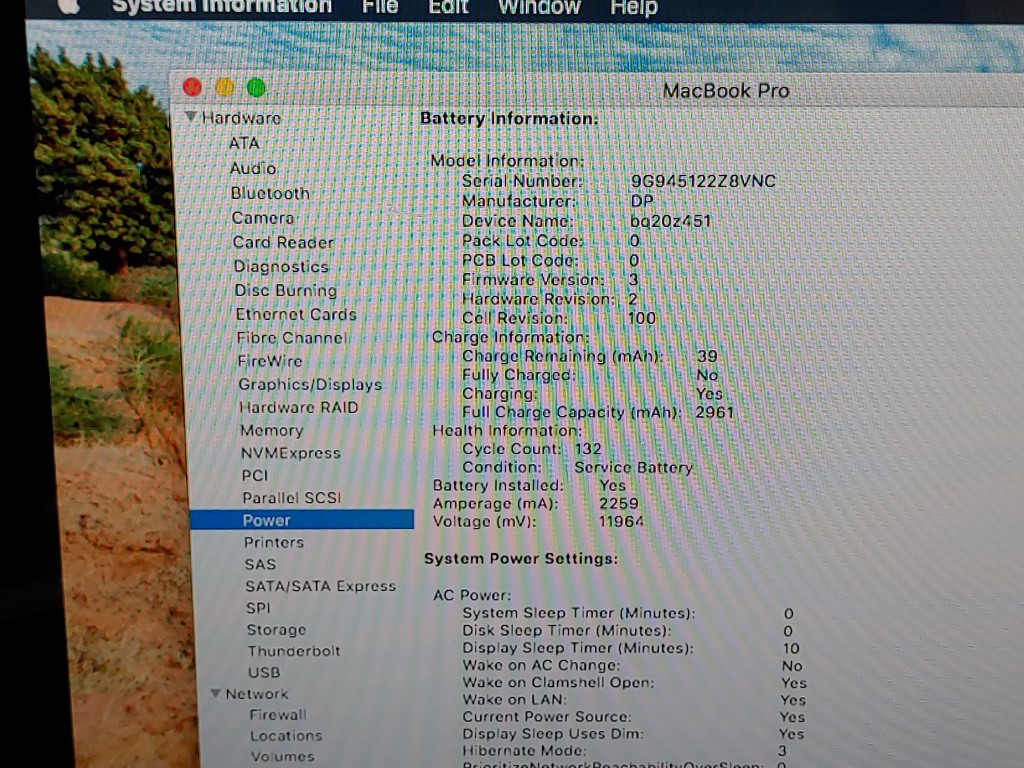Click the Service Battery condition text
Viewport: 1024px width, 768px height.
pyautogui.click(x=633, y=467)
